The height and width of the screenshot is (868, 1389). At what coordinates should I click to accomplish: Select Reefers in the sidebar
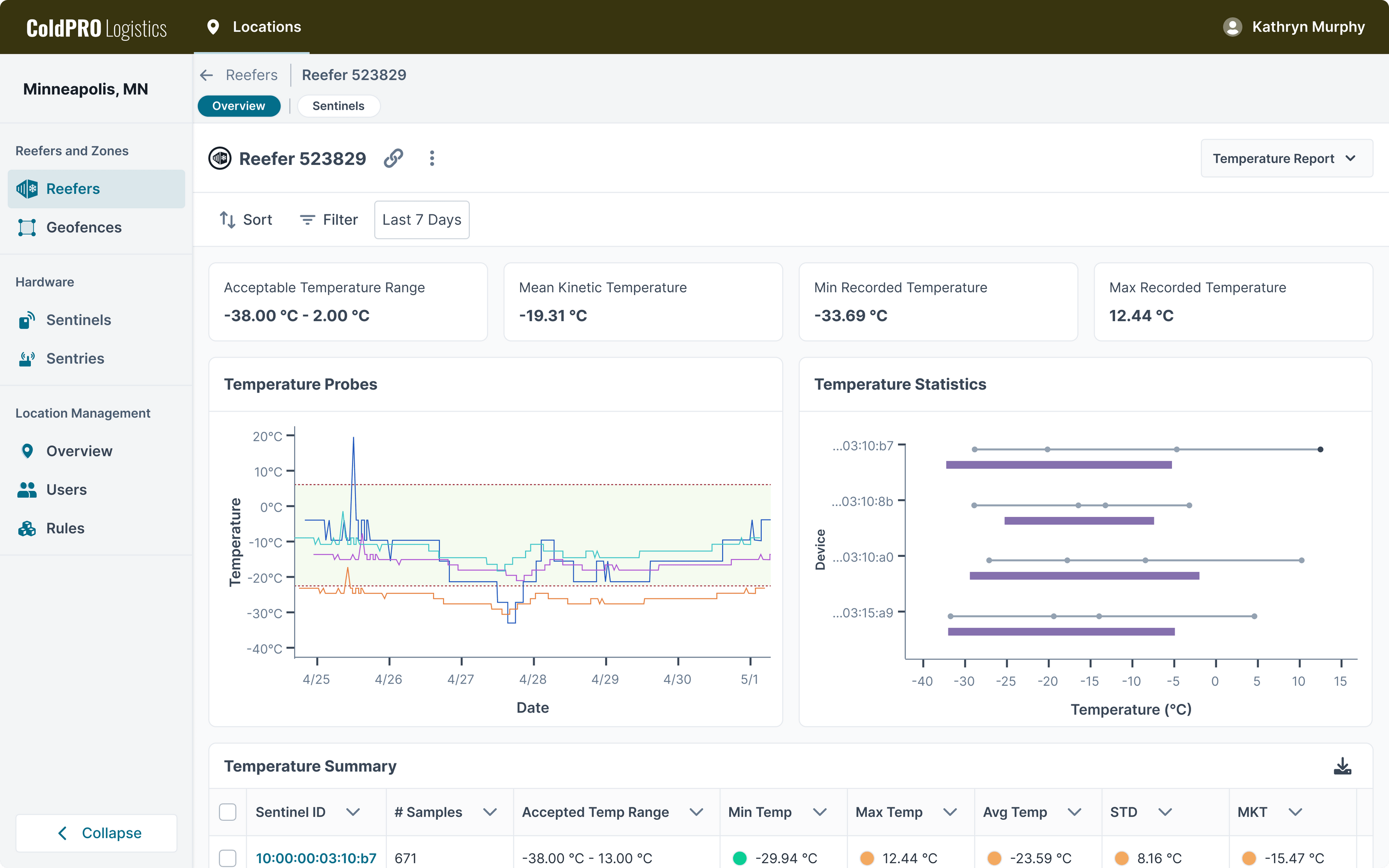point(73,188)
